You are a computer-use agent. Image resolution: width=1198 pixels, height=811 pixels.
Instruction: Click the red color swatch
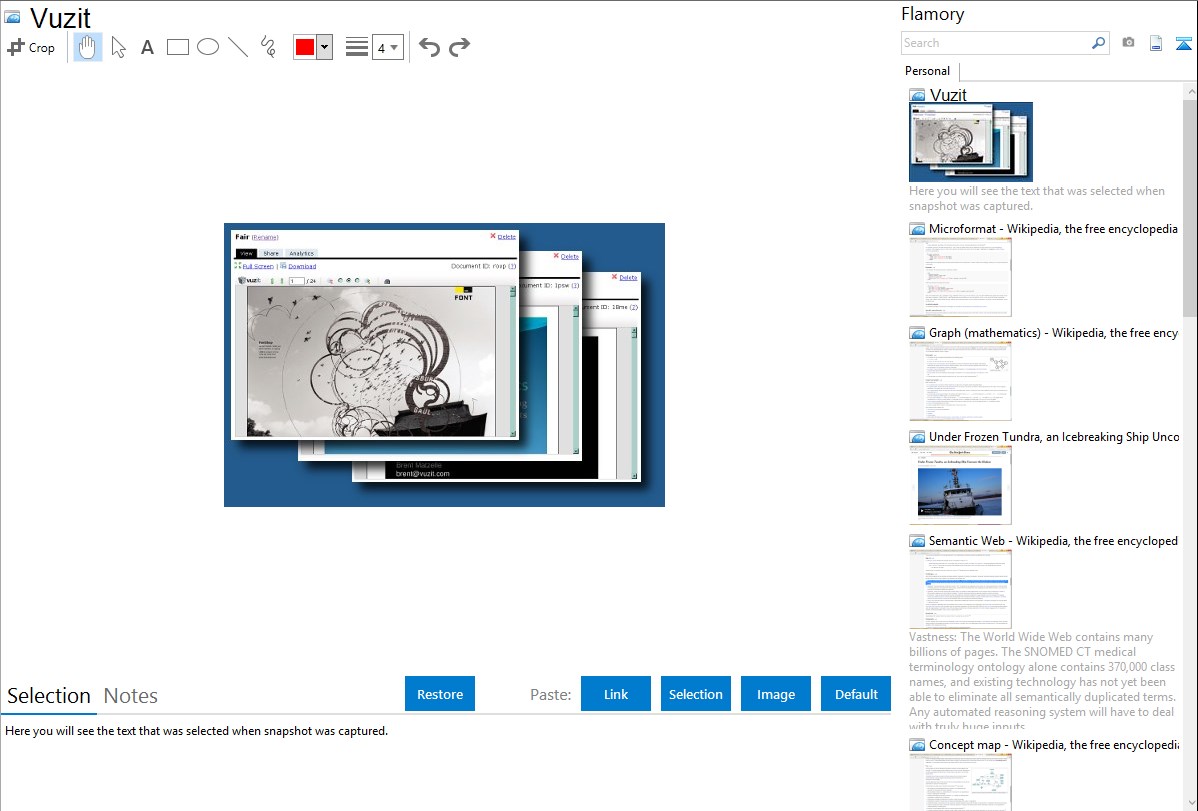tap(305, 47)
